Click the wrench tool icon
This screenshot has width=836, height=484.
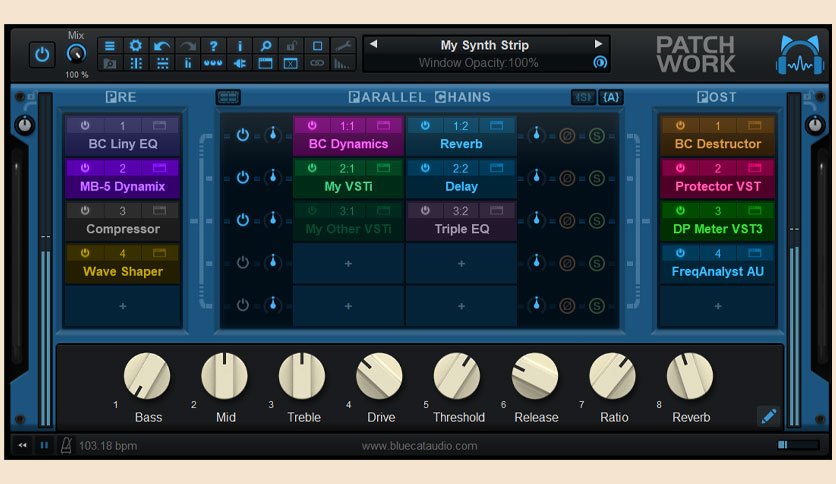pos(343,46)
